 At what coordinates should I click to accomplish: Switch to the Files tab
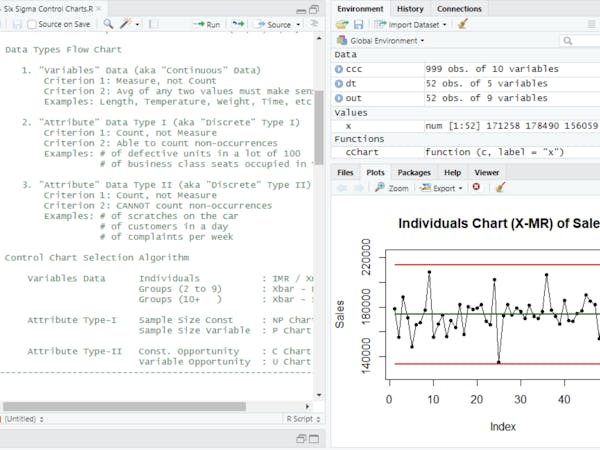345,173
